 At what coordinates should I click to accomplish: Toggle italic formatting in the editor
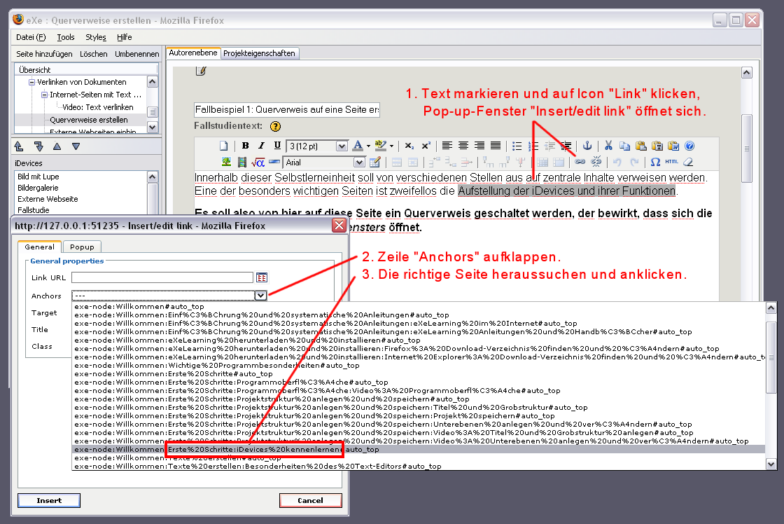(x=261, y=146)
